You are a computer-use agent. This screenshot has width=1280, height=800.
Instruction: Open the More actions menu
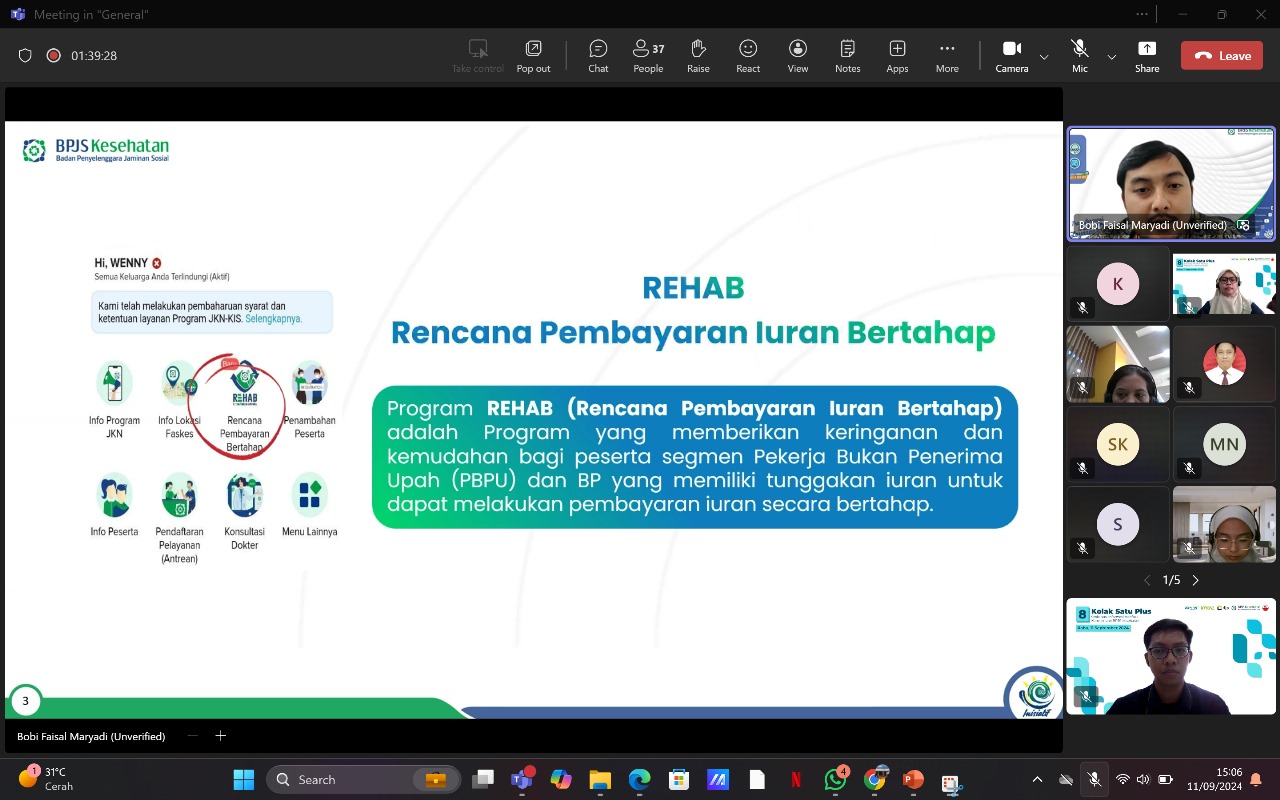click(x=947, y=56)
